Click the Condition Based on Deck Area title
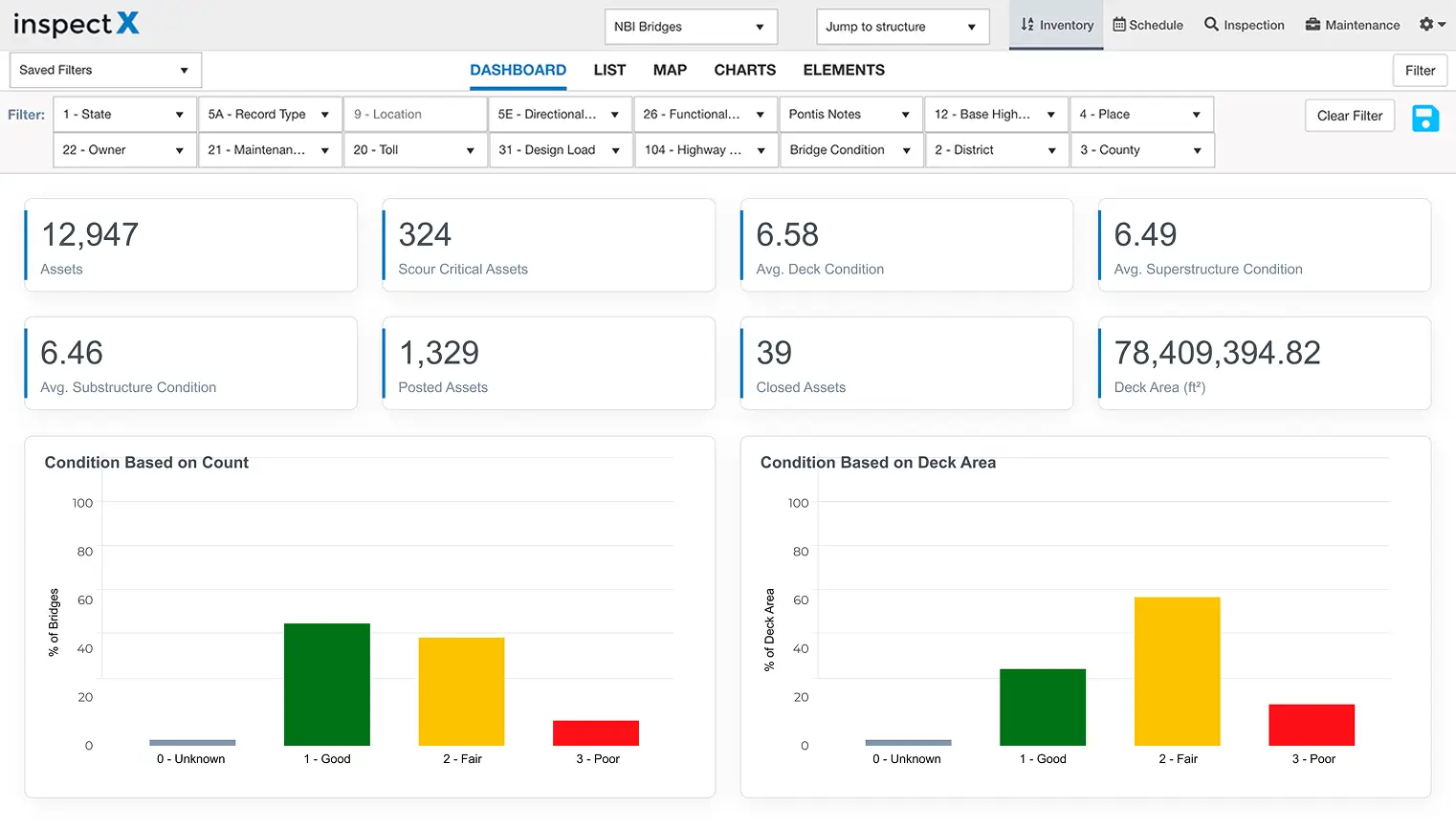The height and width of the screenshot is (828, 1456). 878,463
